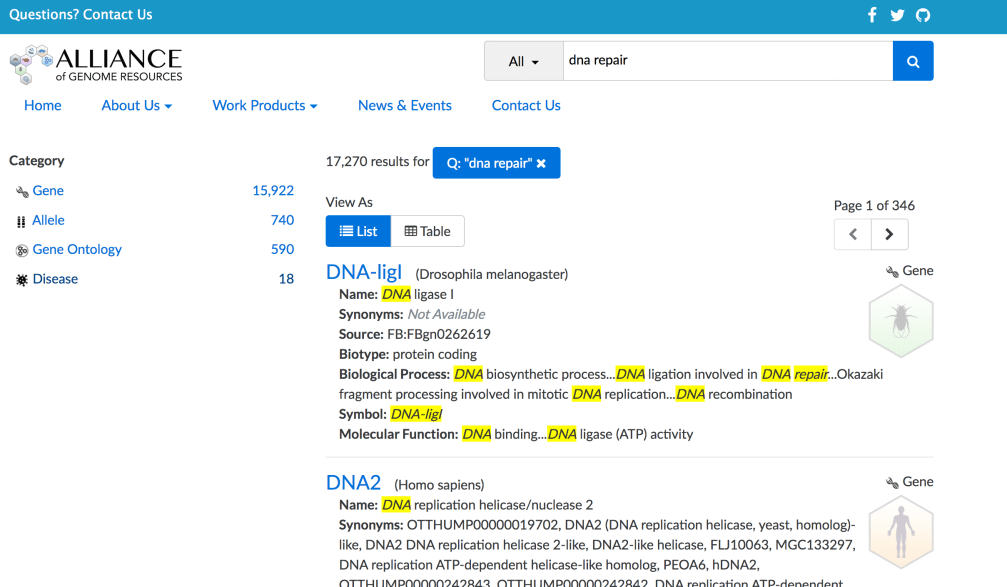
Task: Click the Drosophila fly species icon
Action: (x=901, y=321)
